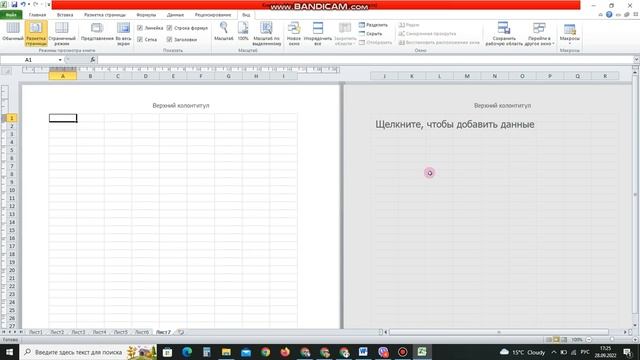Set zoom to 100%
Image resolution: width=640 pixels, height=360 pixels.
243,31
